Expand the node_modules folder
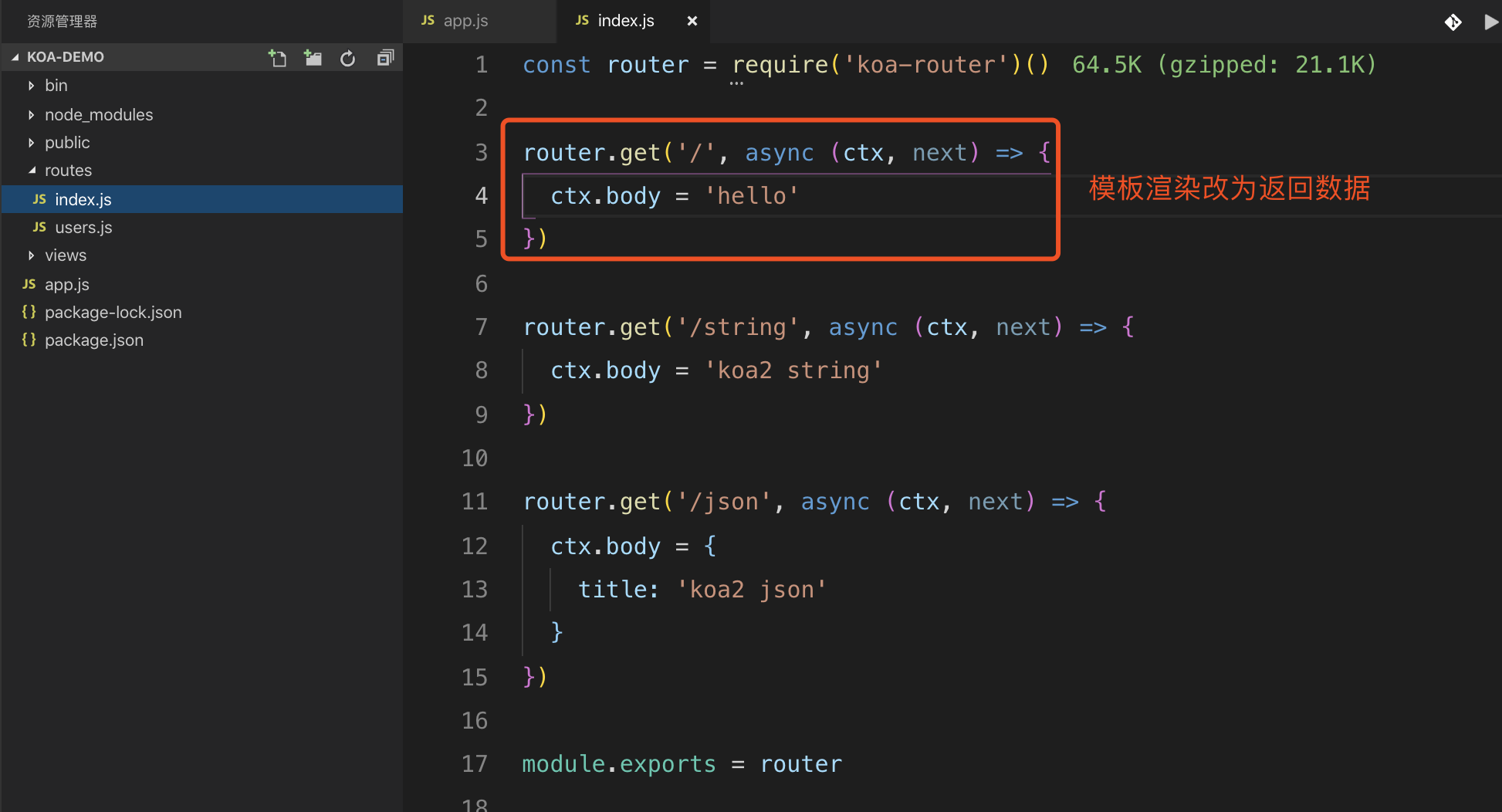The image size is (1502, 812). point(98,115)
